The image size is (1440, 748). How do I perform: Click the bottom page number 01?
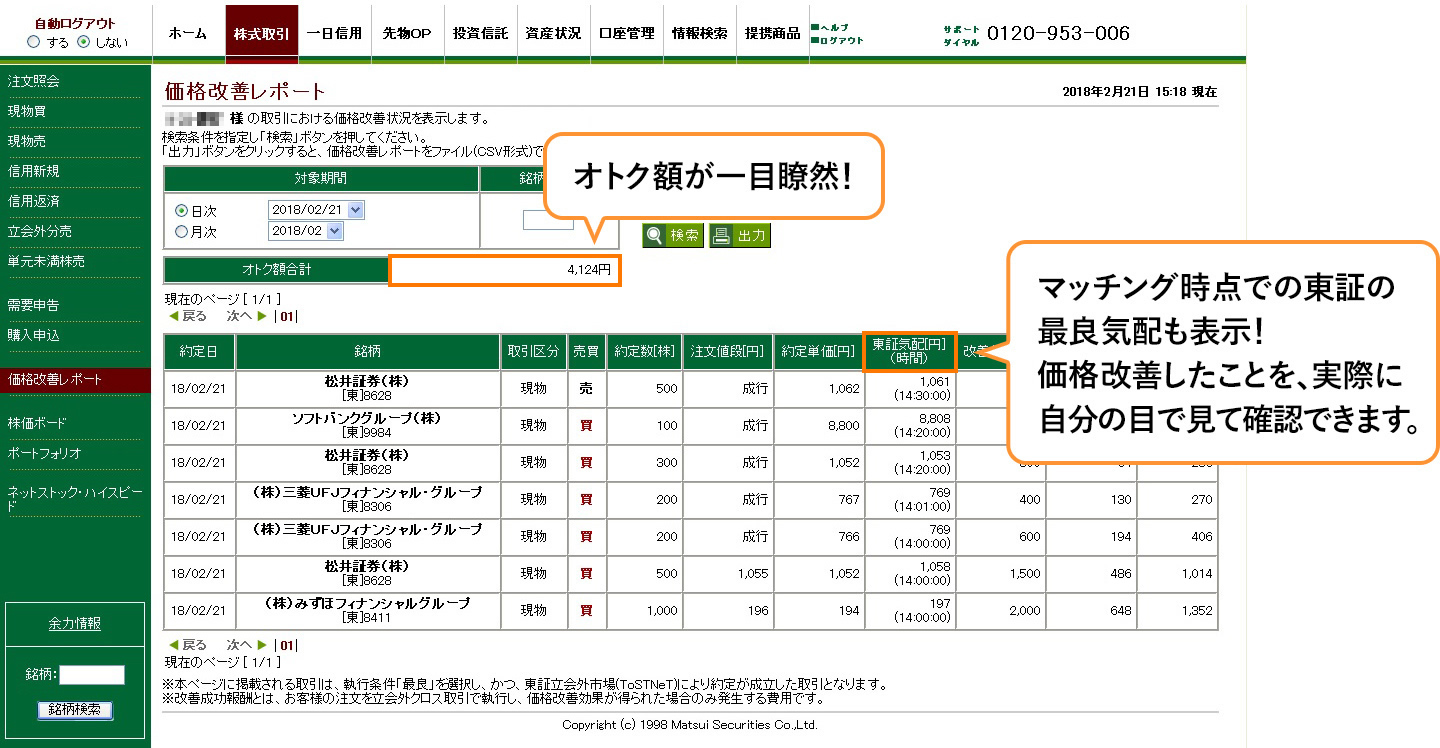(287, 645)
